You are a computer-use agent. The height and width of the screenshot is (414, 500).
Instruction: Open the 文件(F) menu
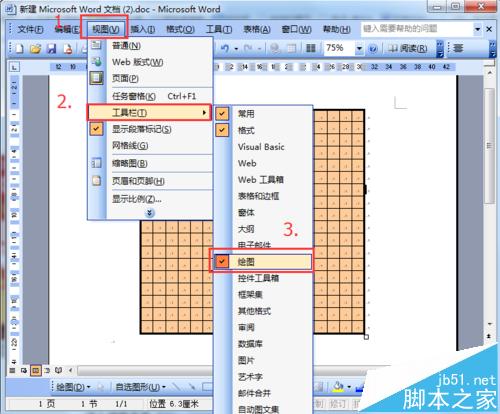click(x=30, y=29)
